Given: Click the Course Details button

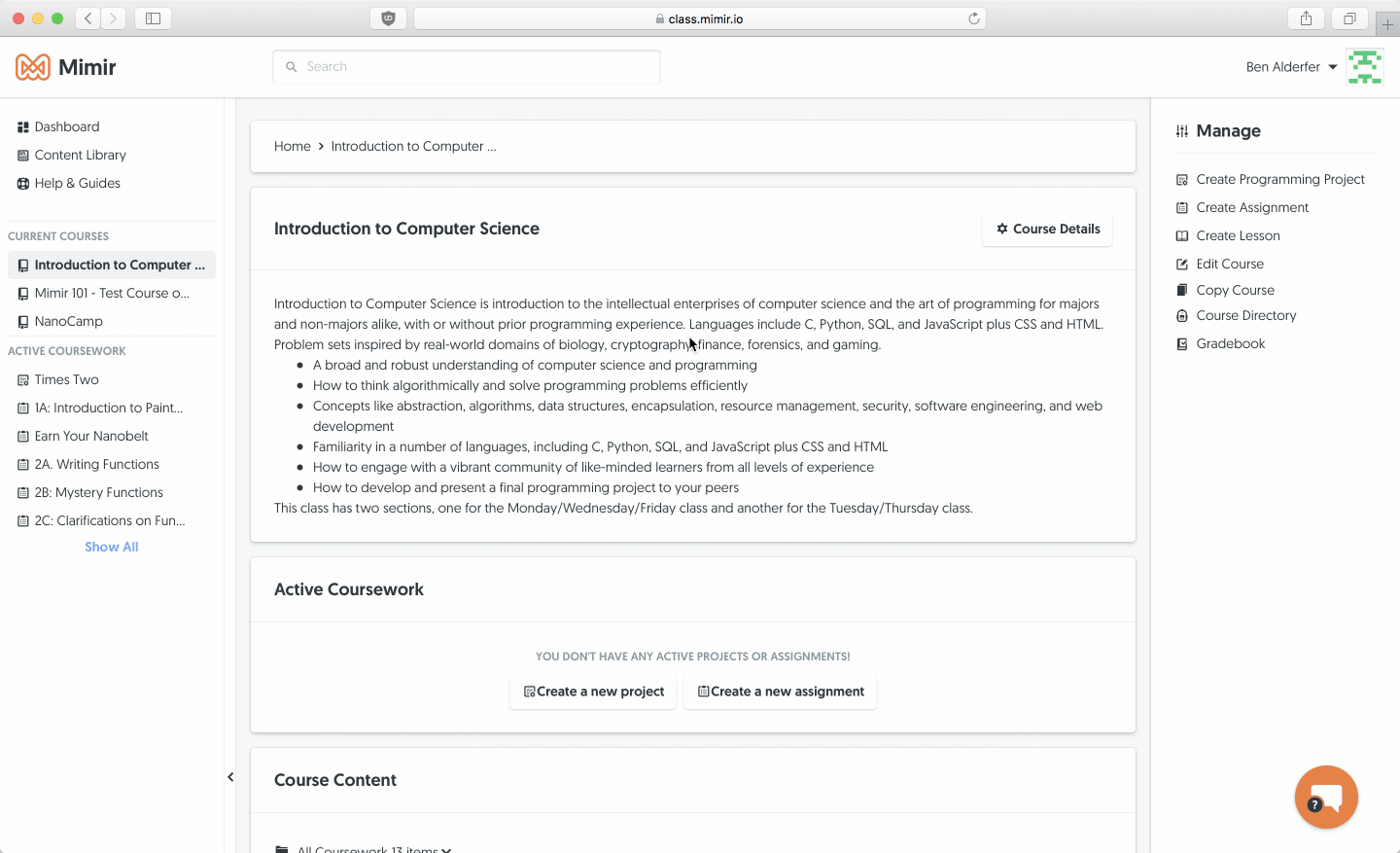Looking at the screenshot, I should point(1047,230).
